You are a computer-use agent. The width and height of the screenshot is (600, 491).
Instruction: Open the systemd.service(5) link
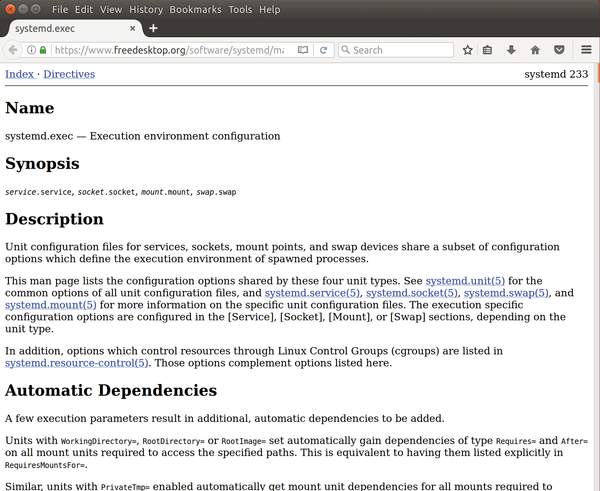point(312,293)
